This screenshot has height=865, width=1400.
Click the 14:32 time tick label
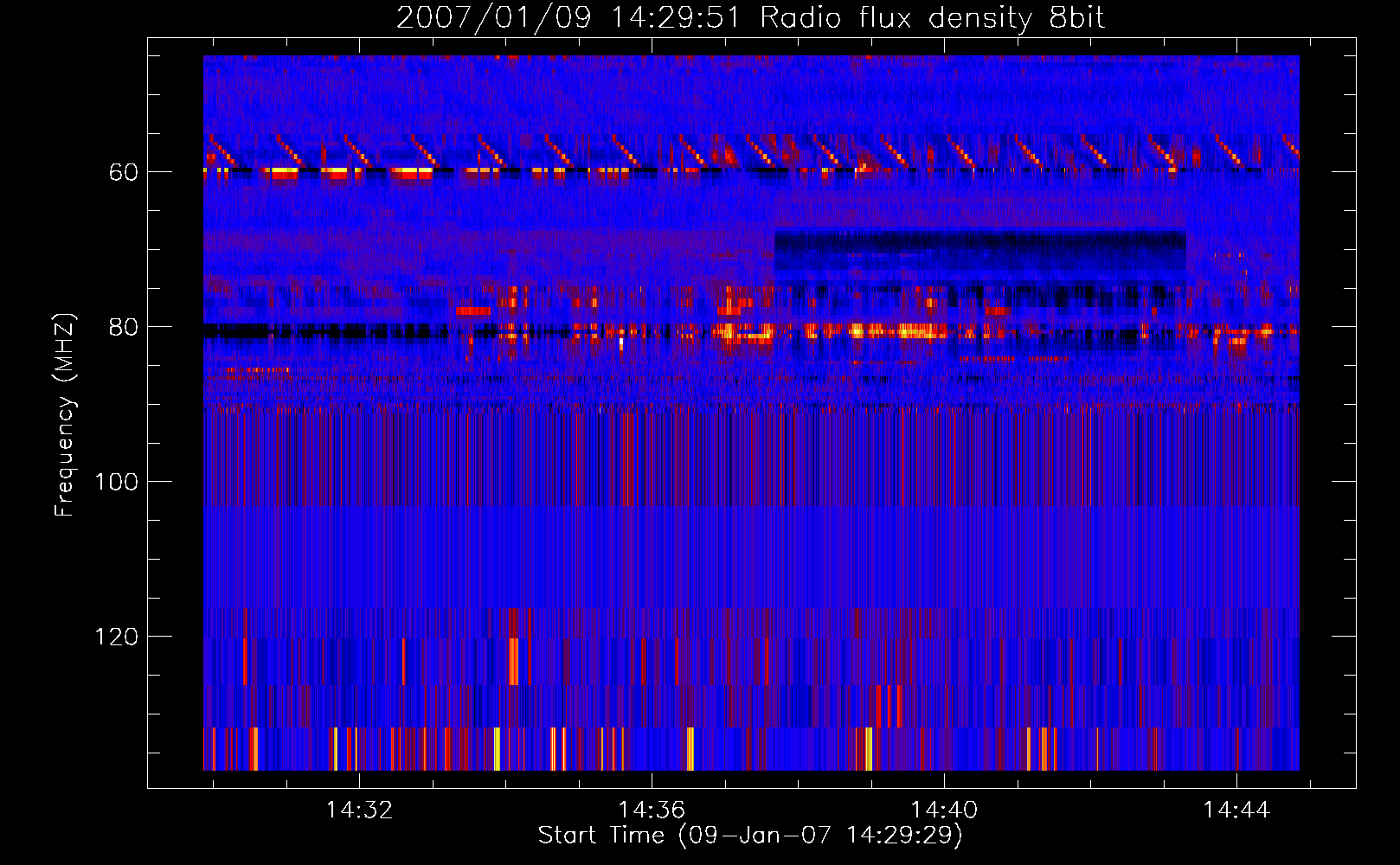[359, 810]
